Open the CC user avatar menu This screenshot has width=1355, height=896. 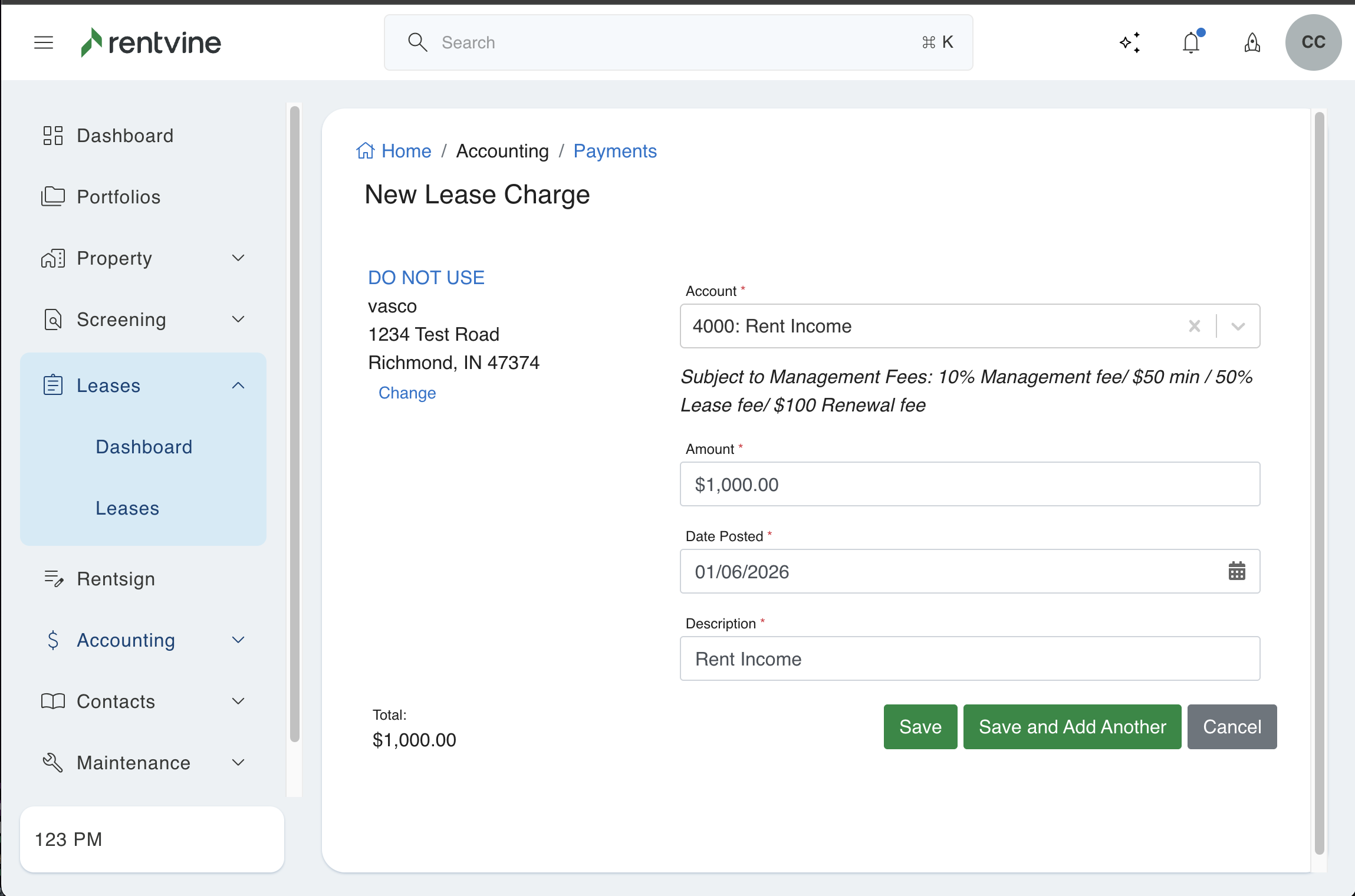[1313, 42]
